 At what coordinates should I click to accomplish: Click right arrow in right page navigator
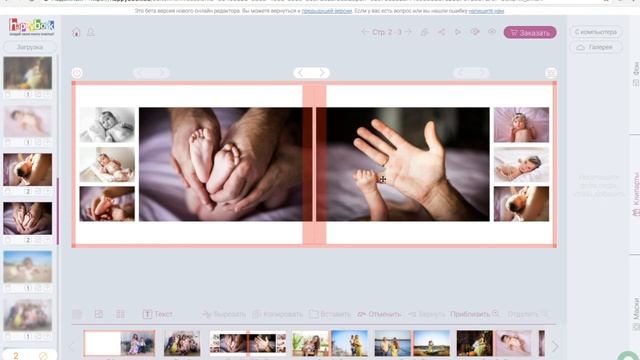pyautogui.click(x=482, y=73)
